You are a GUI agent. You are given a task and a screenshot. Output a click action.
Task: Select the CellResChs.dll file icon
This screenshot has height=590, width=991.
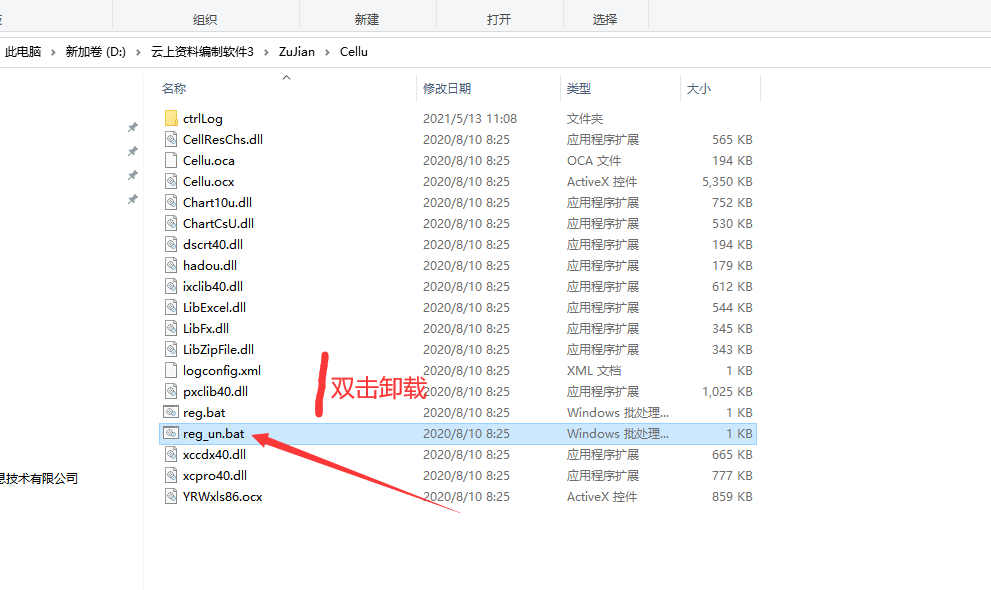coord(171,140)
